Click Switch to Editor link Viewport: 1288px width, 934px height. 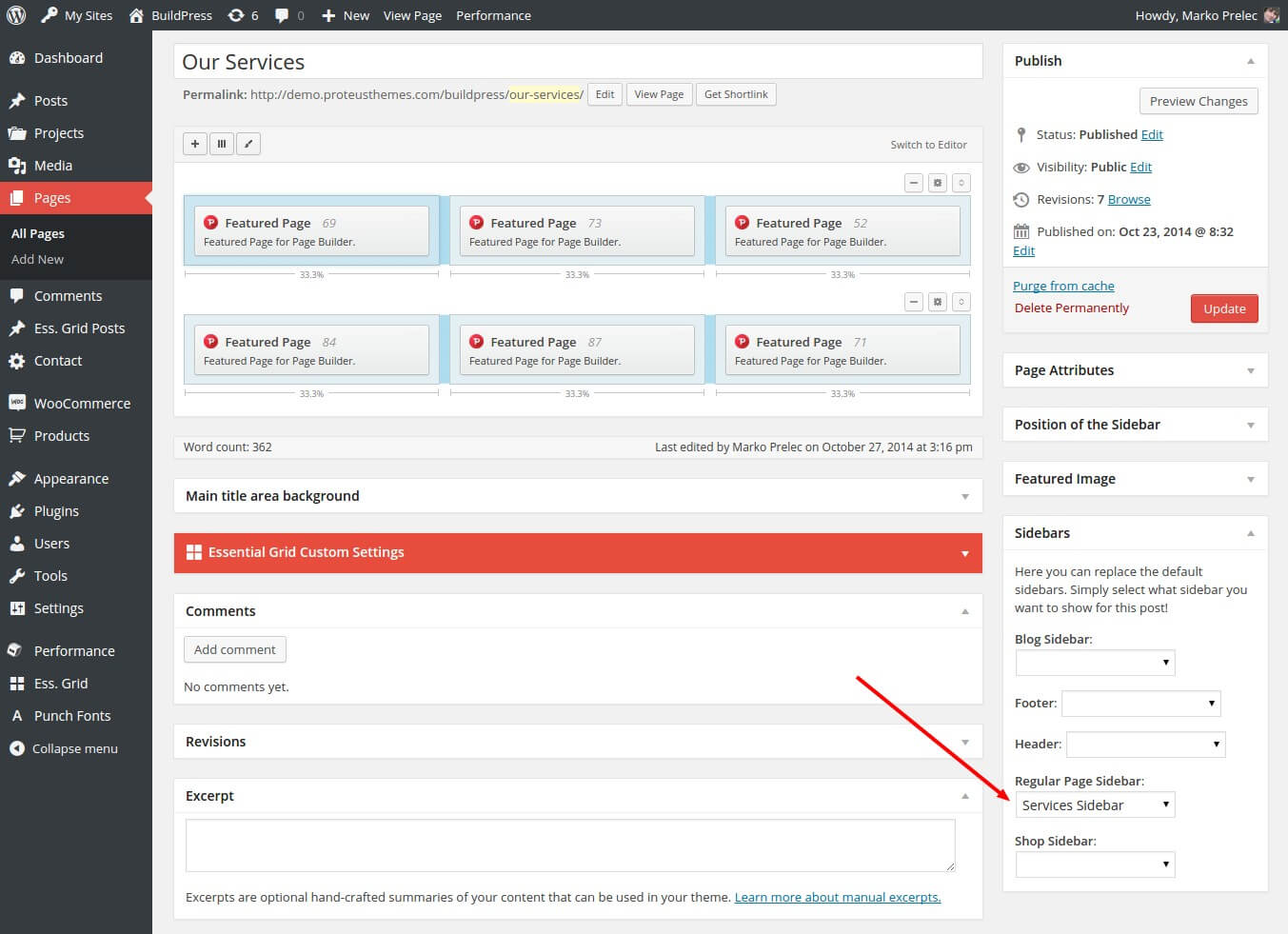[x=928, y=145]
